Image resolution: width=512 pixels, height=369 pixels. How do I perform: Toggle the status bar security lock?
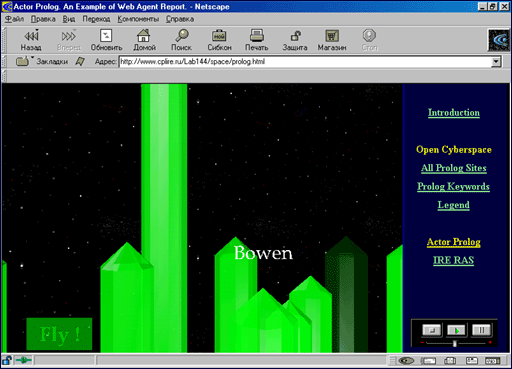[7, 360]
